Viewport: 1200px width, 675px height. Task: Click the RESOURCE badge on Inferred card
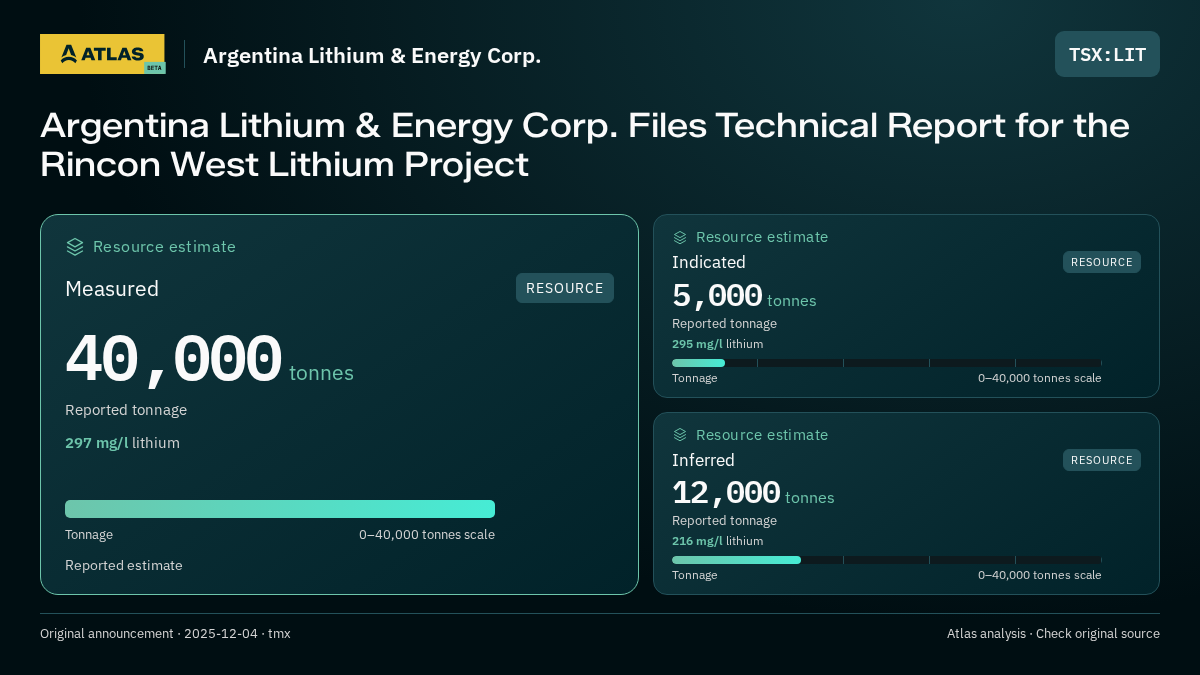(1102, 460)
